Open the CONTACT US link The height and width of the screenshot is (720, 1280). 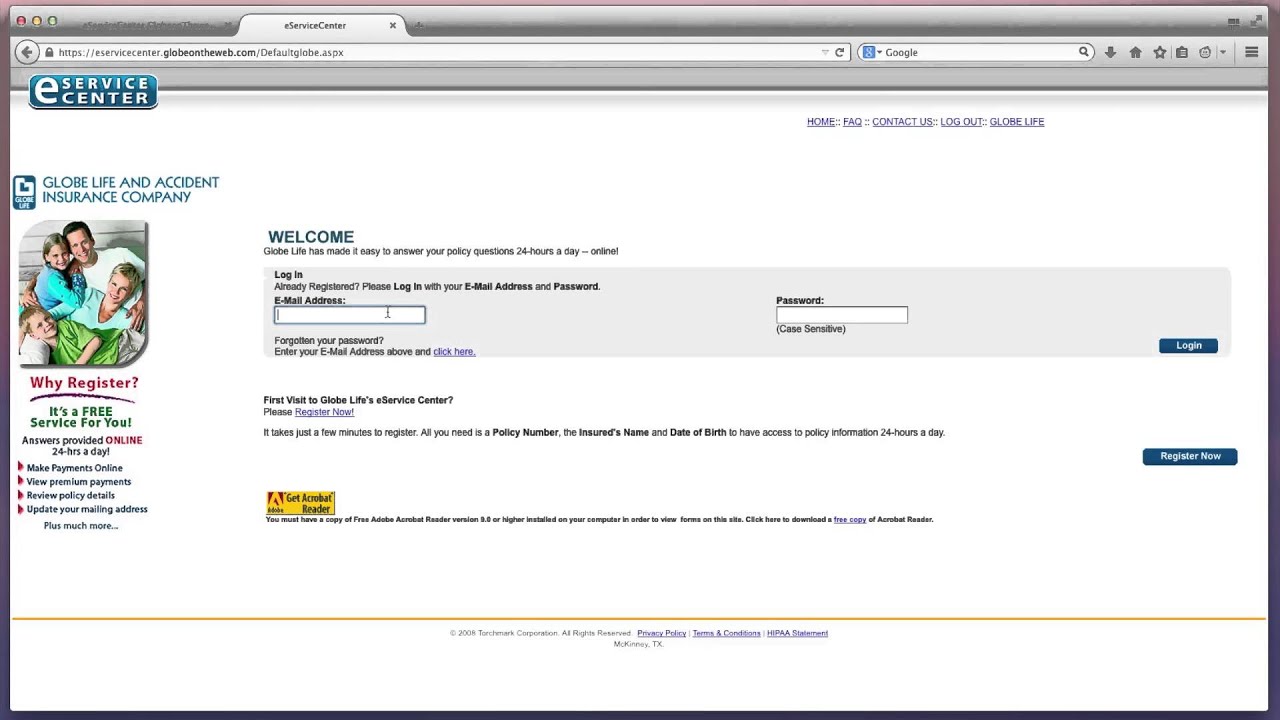(902, 122)
